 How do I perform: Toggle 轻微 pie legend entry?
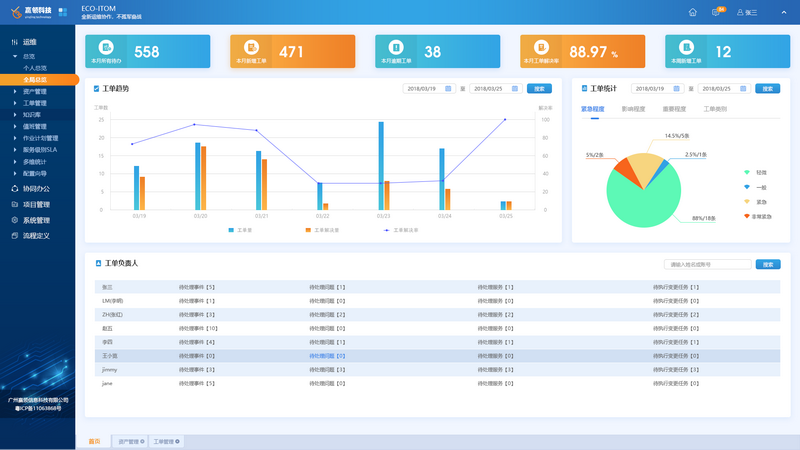coord(755,172)
